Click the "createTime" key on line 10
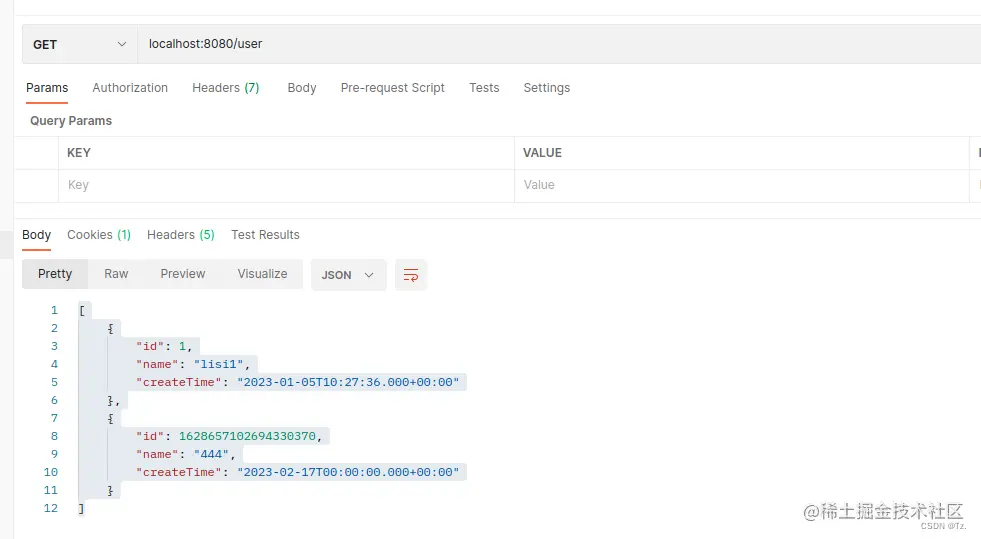Screen dimensions: 981x539 178,473
